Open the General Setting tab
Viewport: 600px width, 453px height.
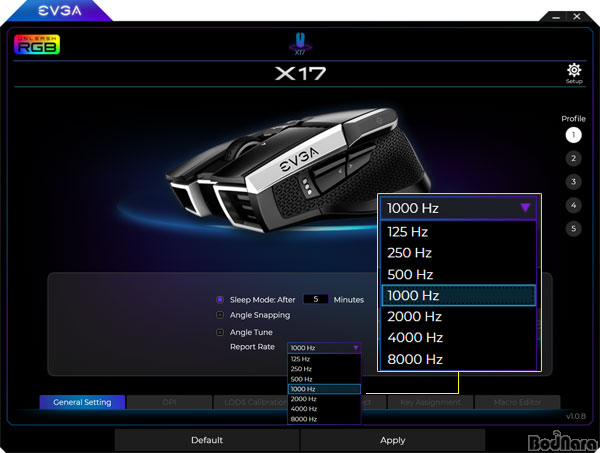[x=82, y=402]
